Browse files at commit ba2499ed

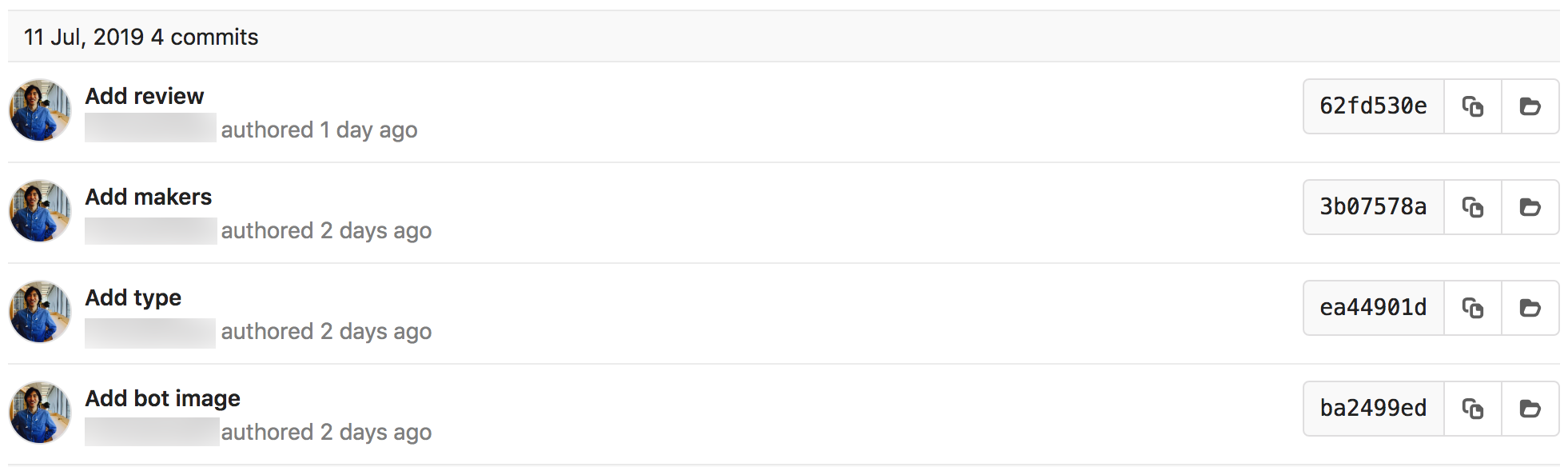(1530, 409)
